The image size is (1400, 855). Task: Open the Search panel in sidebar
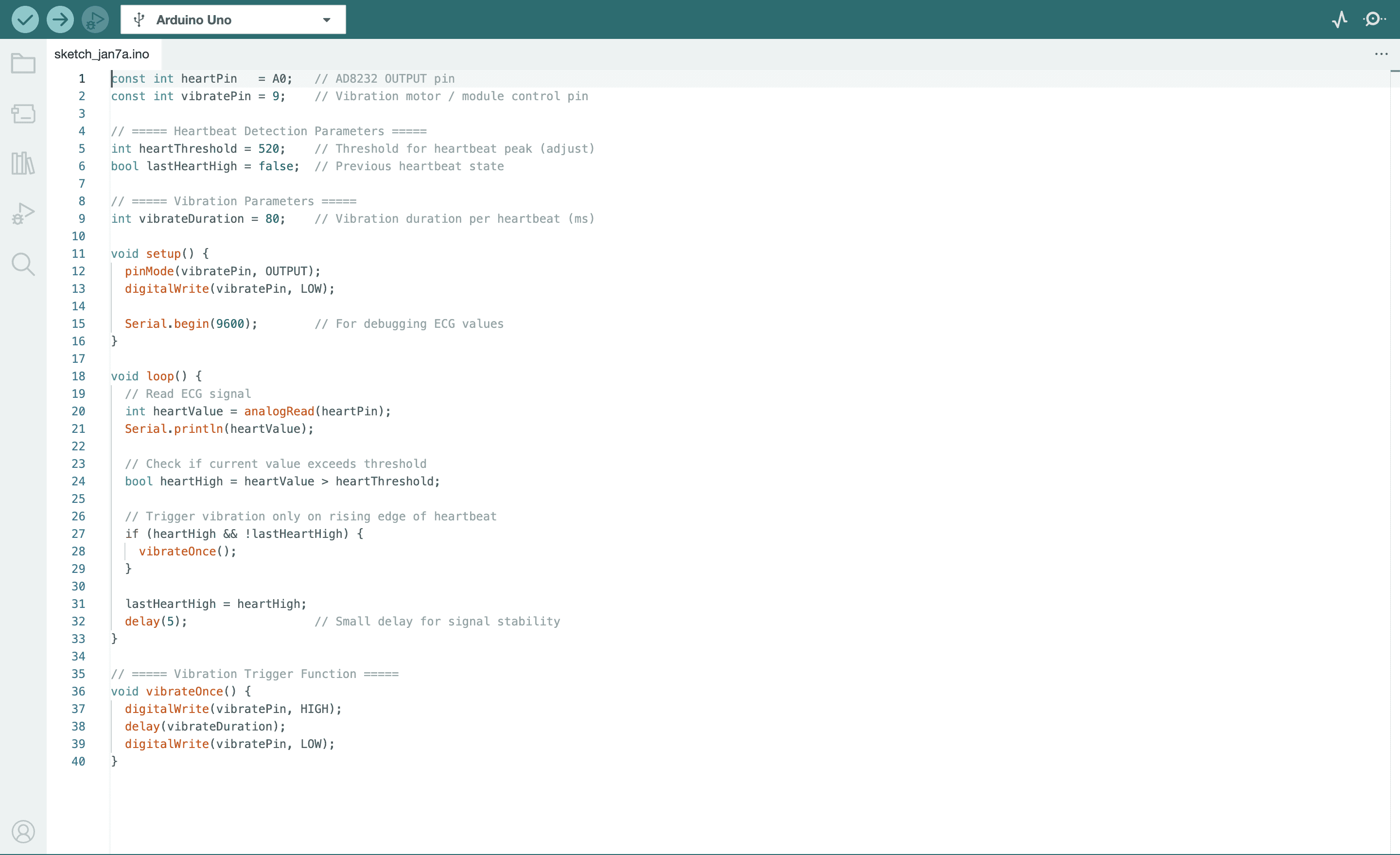23,265
